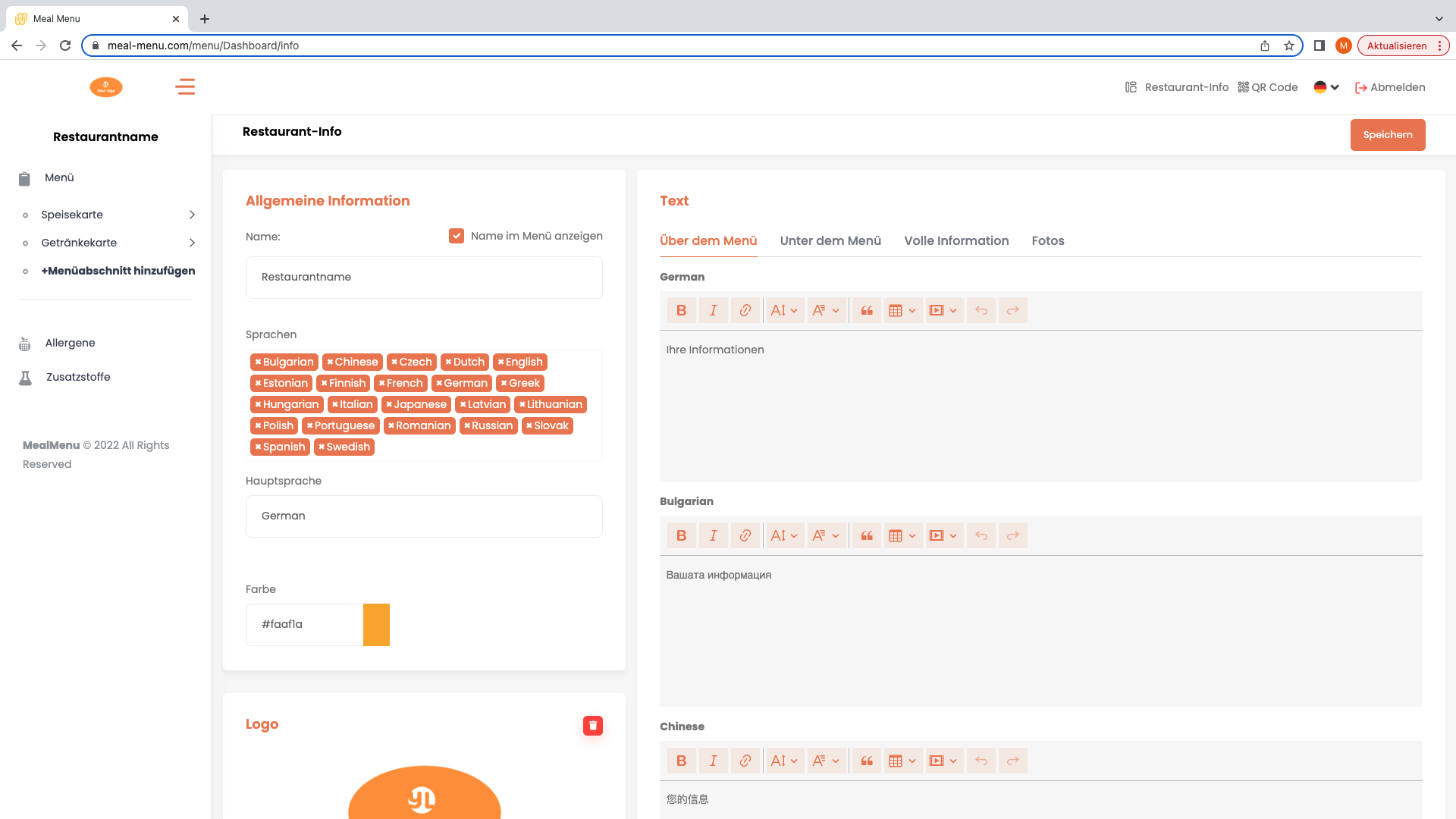Expand the Getränkekarte submenu
The width and height of the screenshot is (1456, 819).
tap(192, 243)
